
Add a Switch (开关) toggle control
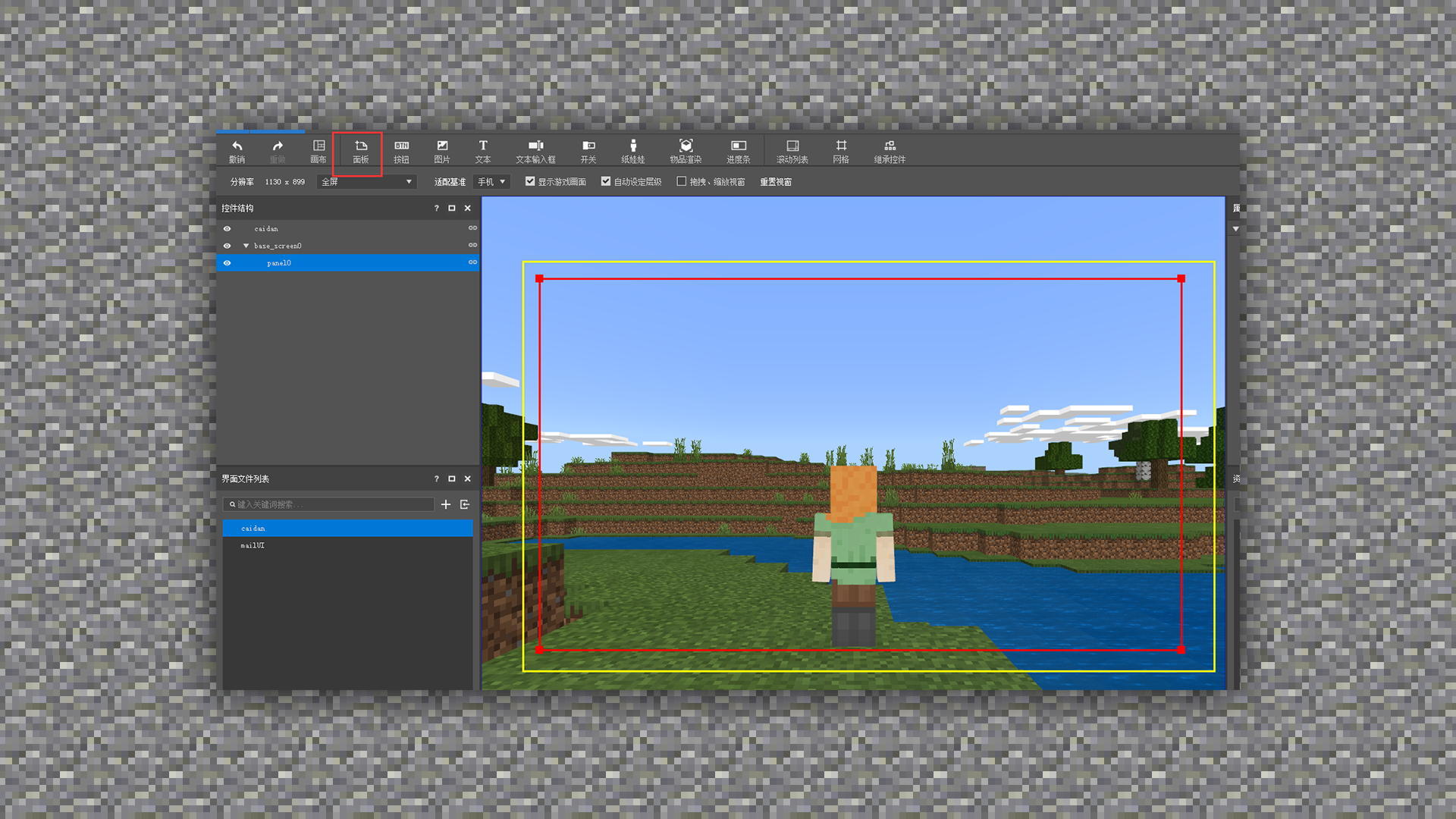click(588, 151)
